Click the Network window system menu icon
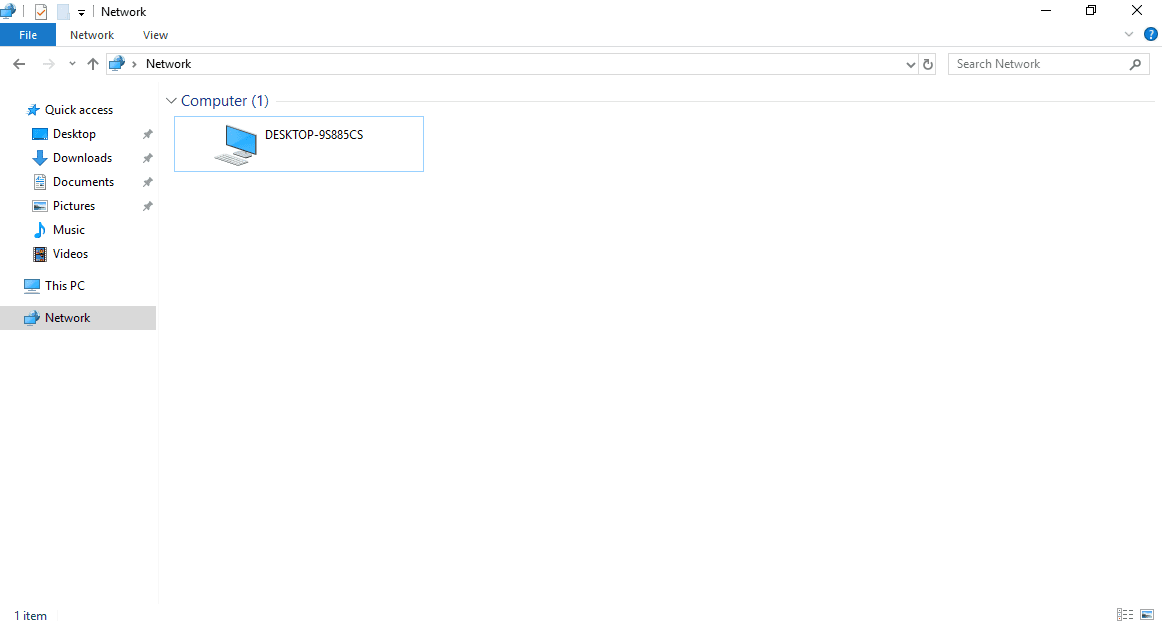1162x627 pixels. point(8,11)
